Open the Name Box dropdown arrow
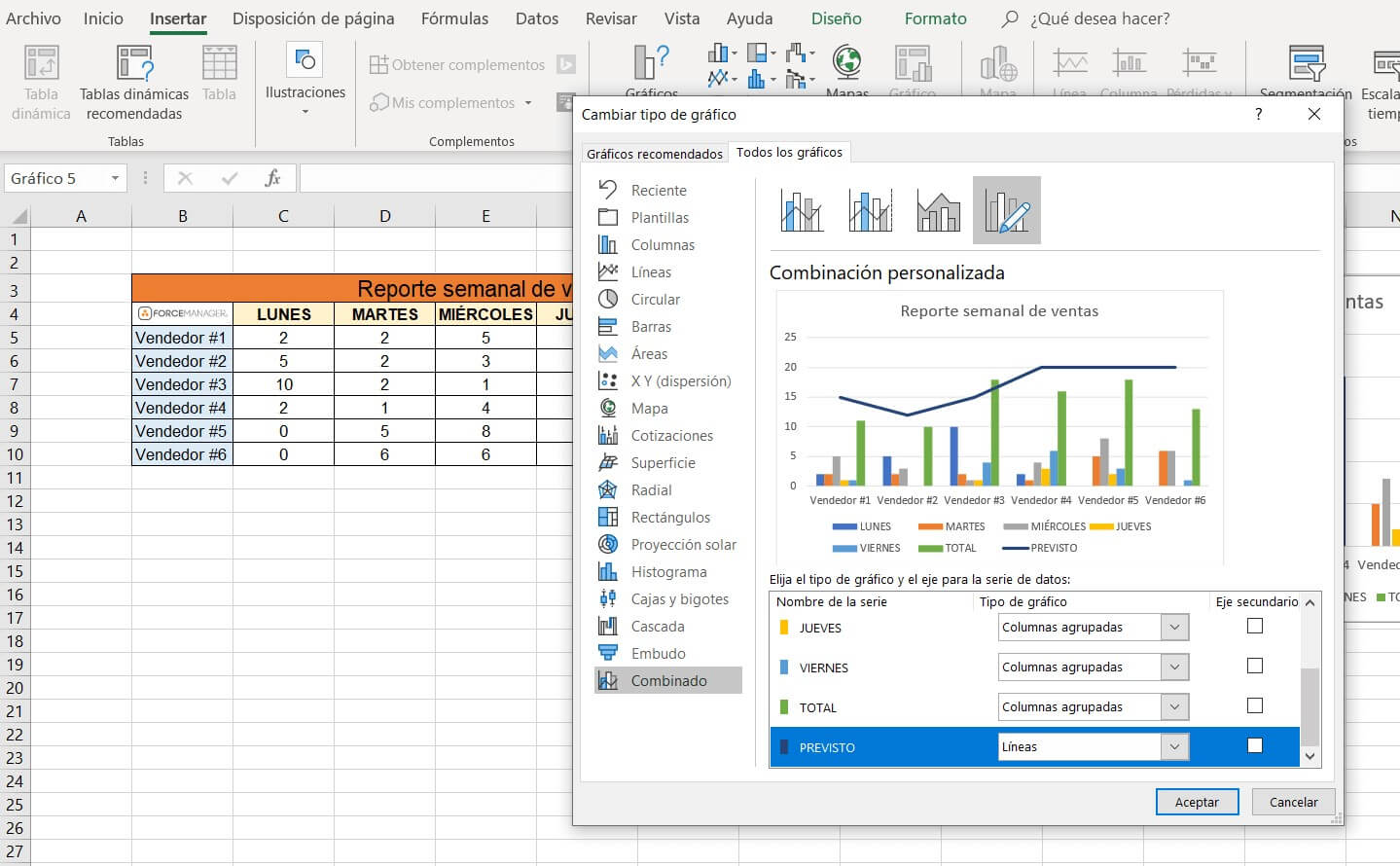Screen dimensions: 1400x866 115,178
